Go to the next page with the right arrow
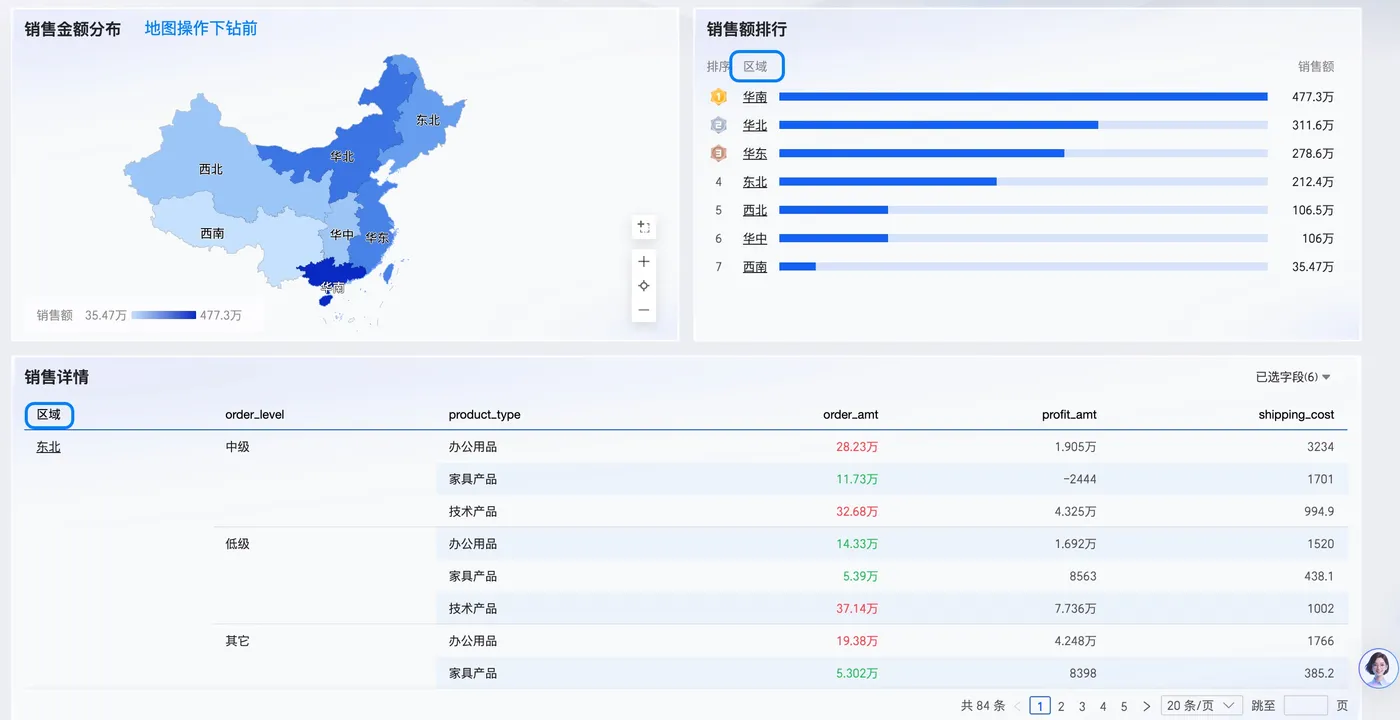 point(1146,706)
